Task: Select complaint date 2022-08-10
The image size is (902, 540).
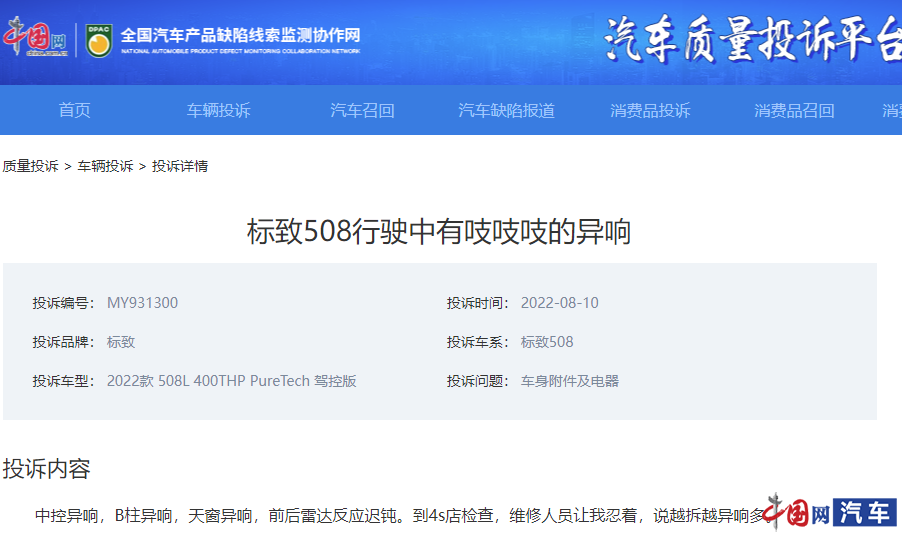Action: [560, 302]
